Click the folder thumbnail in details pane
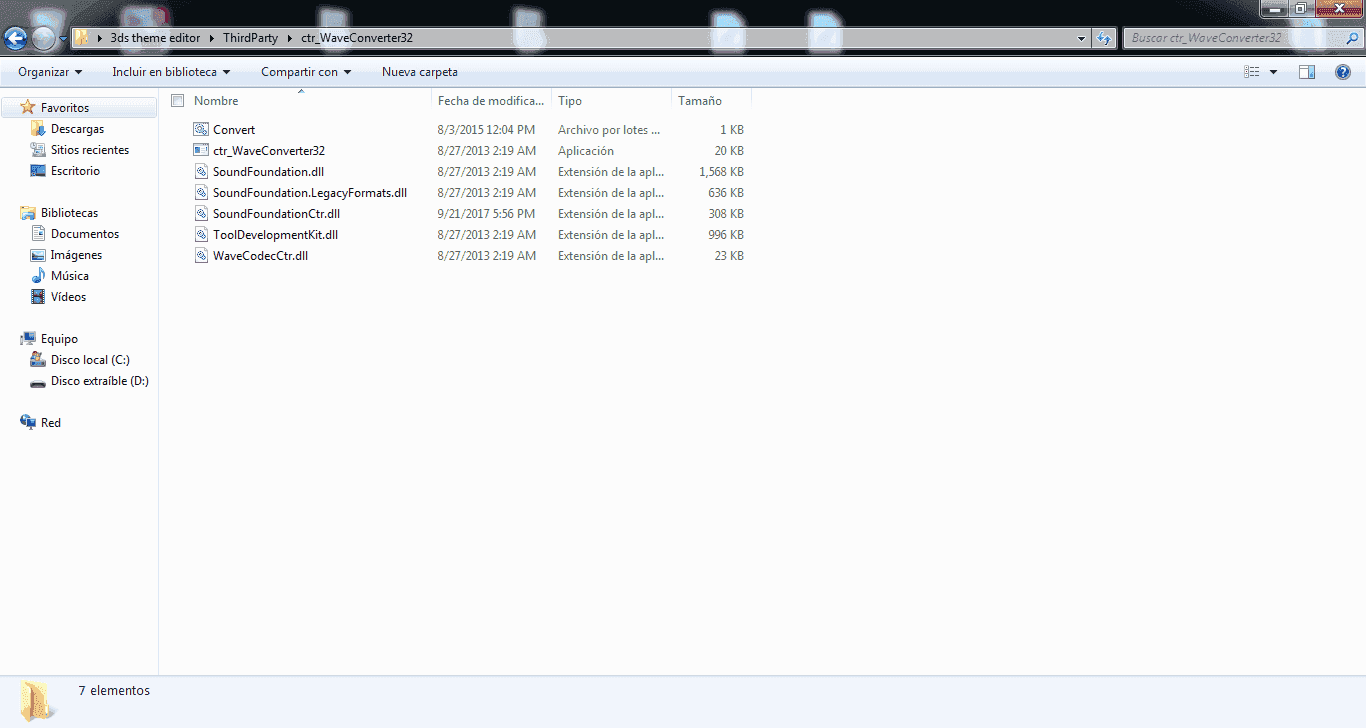Image resolution: width=1366 pixels, height=728 pixels. (37, 701)
